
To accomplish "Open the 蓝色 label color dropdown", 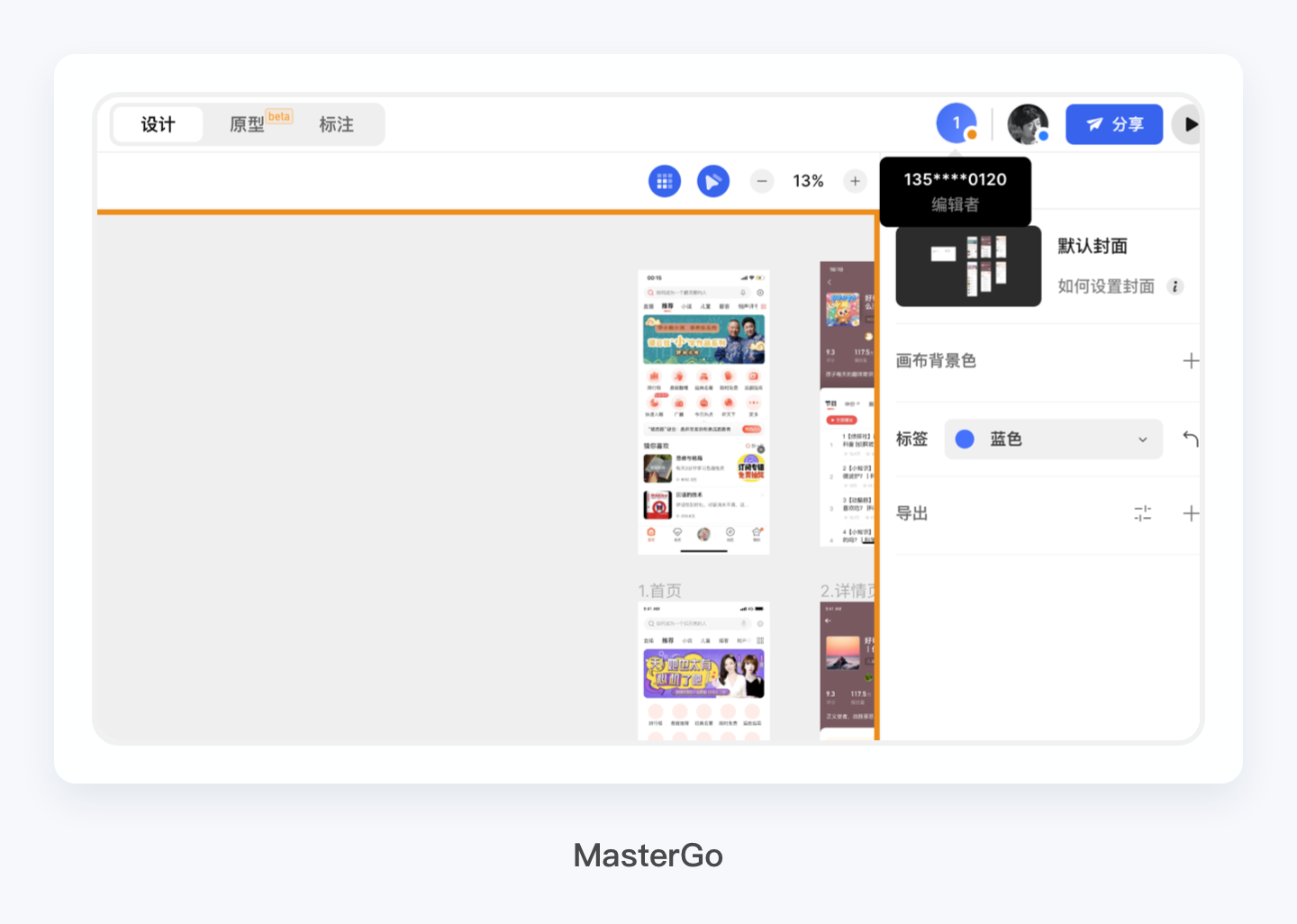I will [x=1052, y=439].
